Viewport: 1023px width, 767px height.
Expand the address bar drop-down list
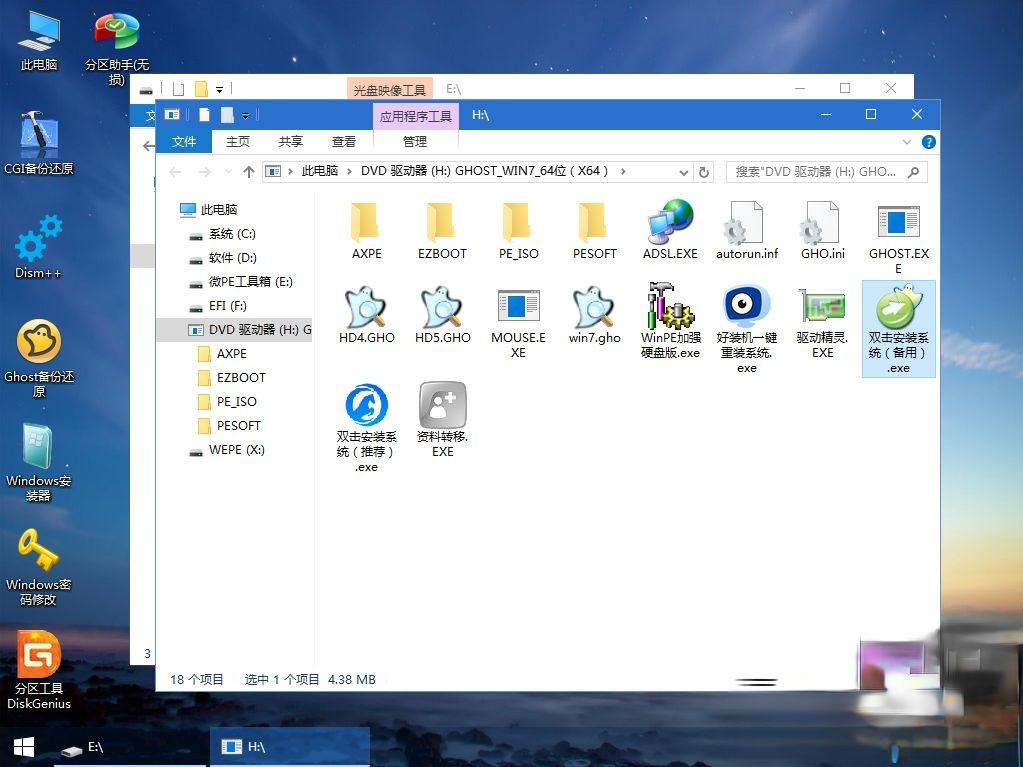(686, 171)
